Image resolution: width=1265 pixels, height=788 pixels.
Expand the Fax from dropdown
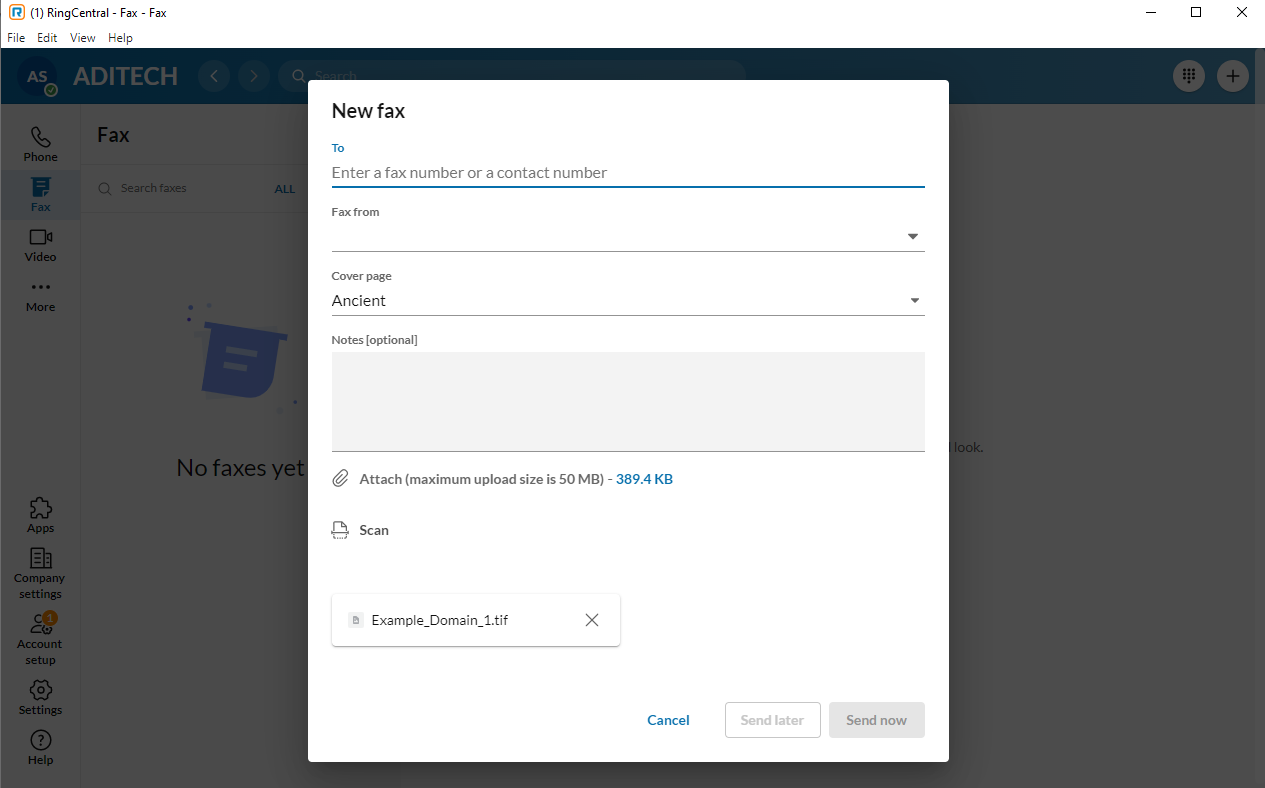point(912,237)
